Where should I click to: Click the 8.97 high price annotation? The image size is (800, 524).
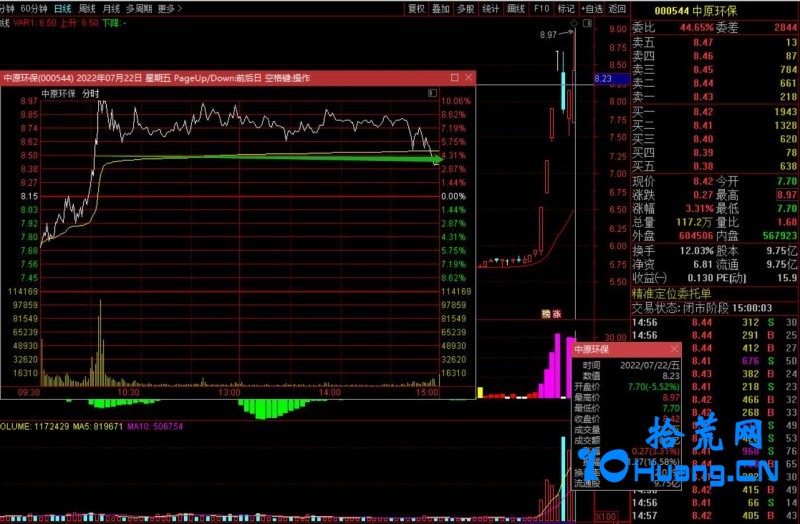(x=548, y=35)
